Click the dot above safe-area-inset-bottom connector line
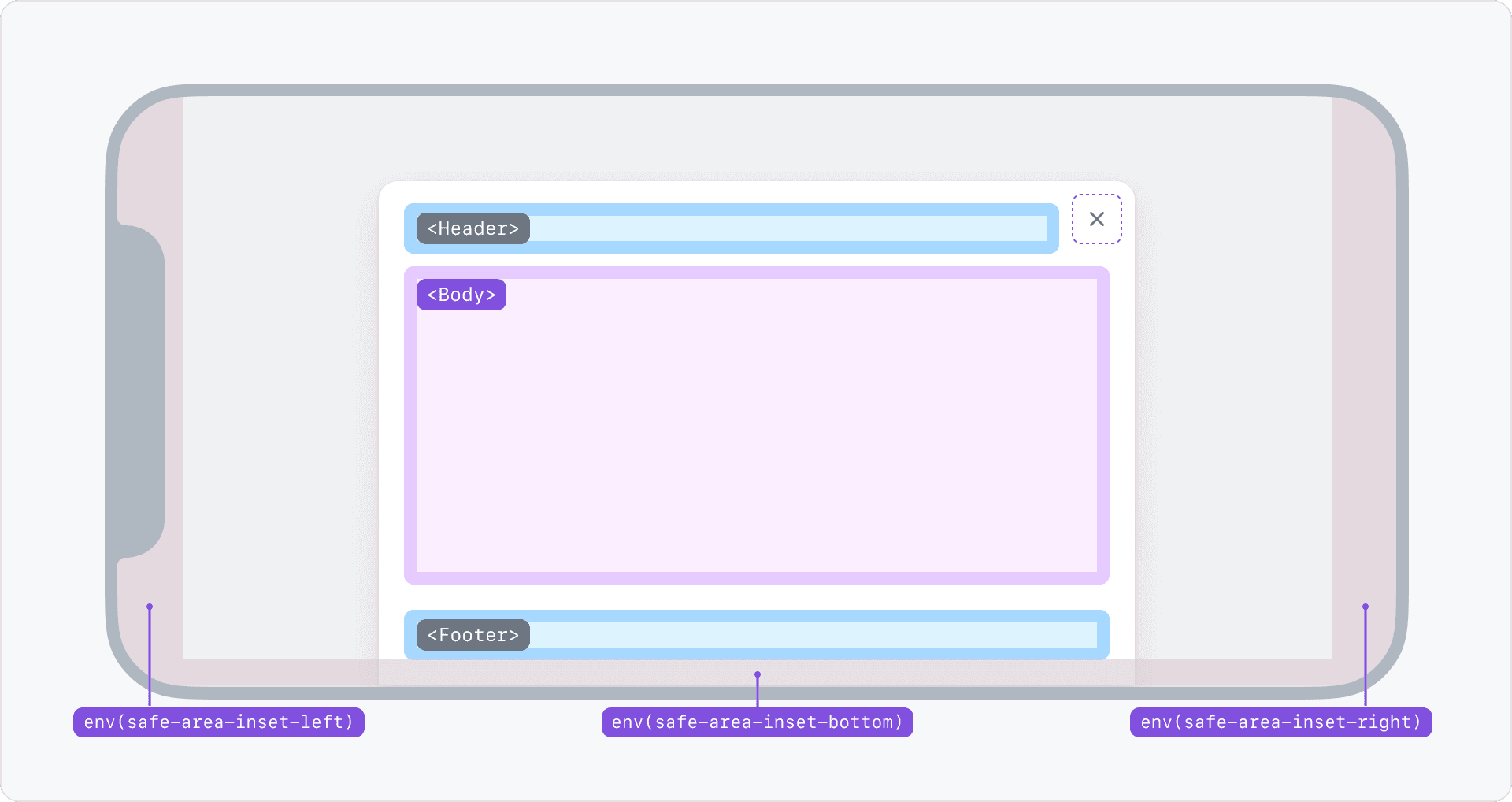 pos(758,674)
